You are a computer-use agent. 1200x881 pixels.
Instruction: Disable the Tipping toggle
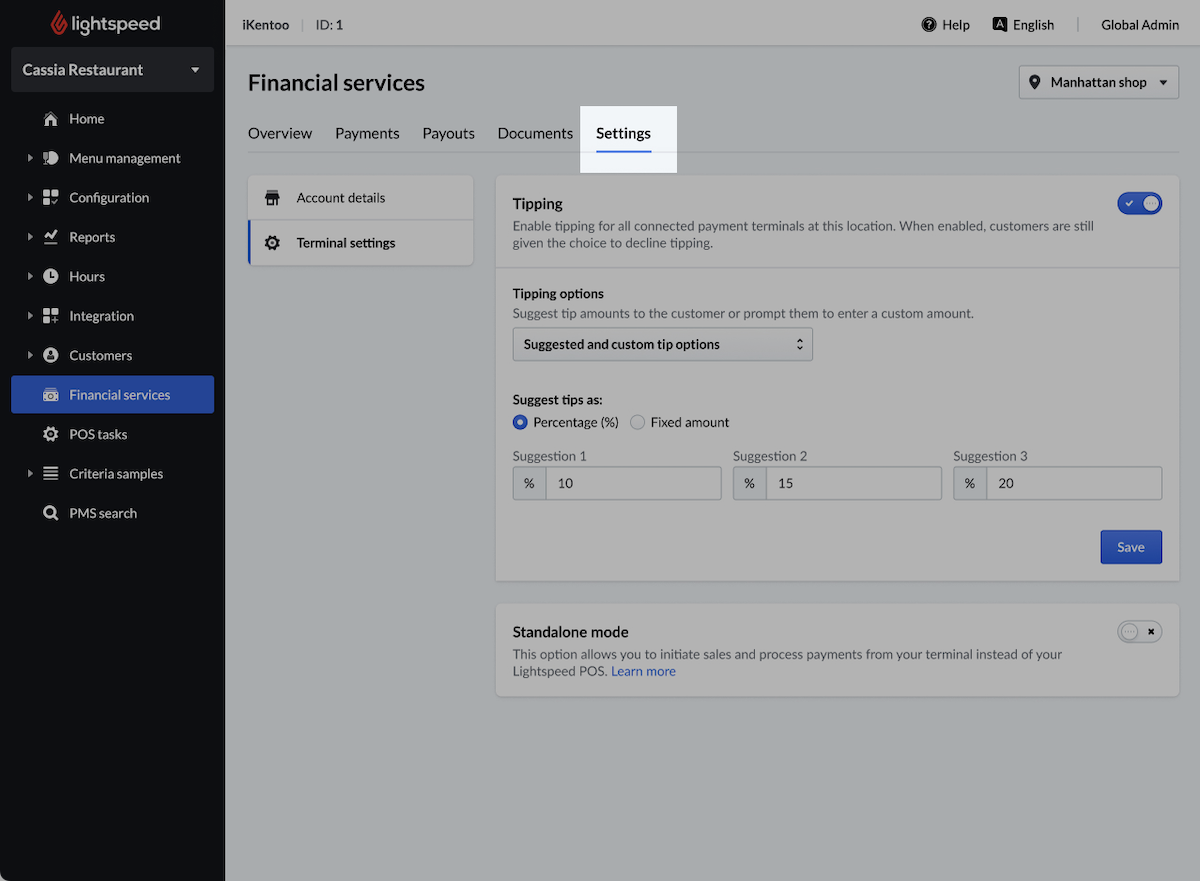coord(1139,202)
